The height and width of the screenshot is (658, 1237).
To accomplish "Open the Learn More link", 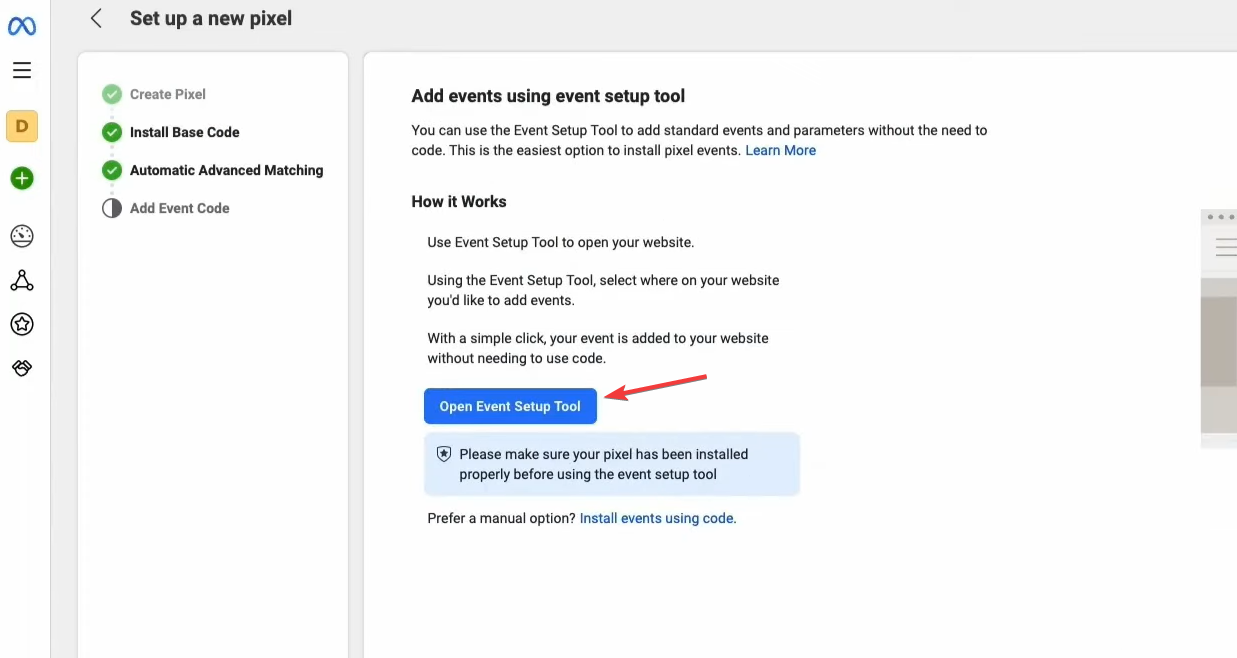I will (x=780, y=150).
